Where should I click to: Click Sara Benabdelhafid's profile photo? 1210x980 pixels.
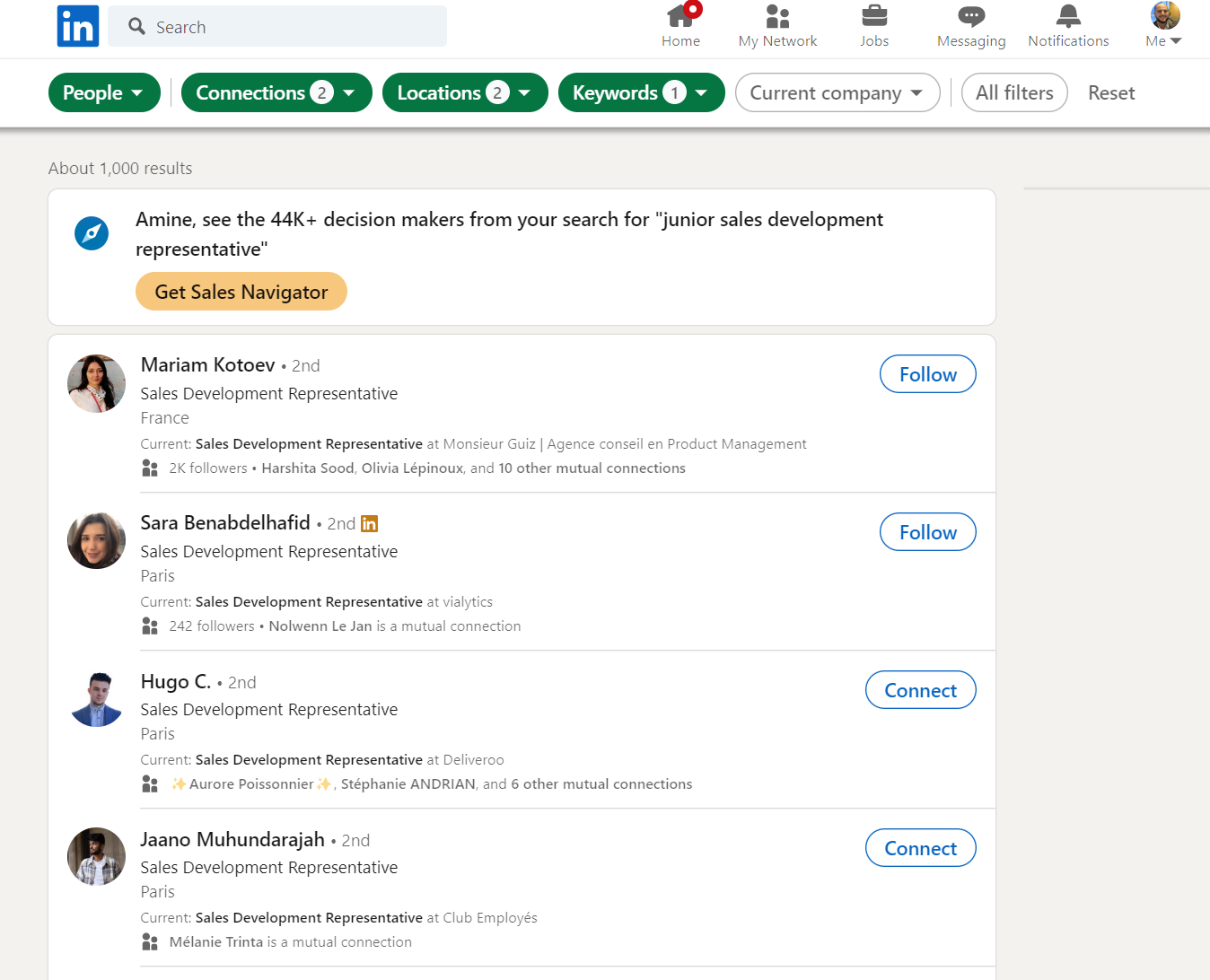pyautogui.click(x=97, y=541)
